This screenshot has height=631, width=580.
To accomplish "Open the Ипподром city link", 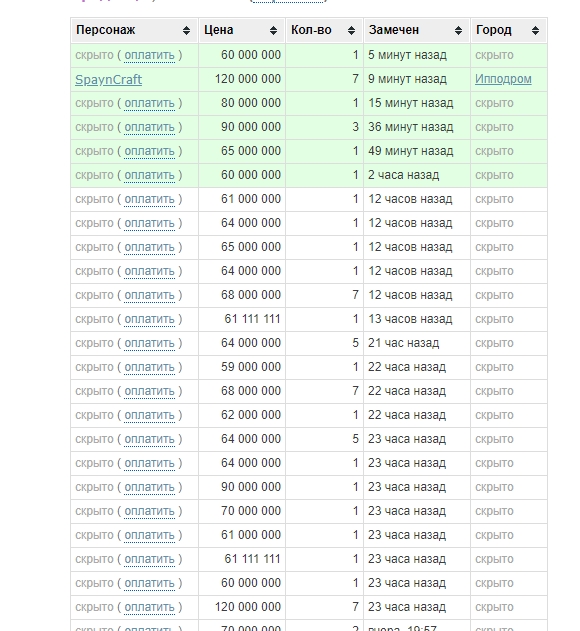I will pos(503,79).
